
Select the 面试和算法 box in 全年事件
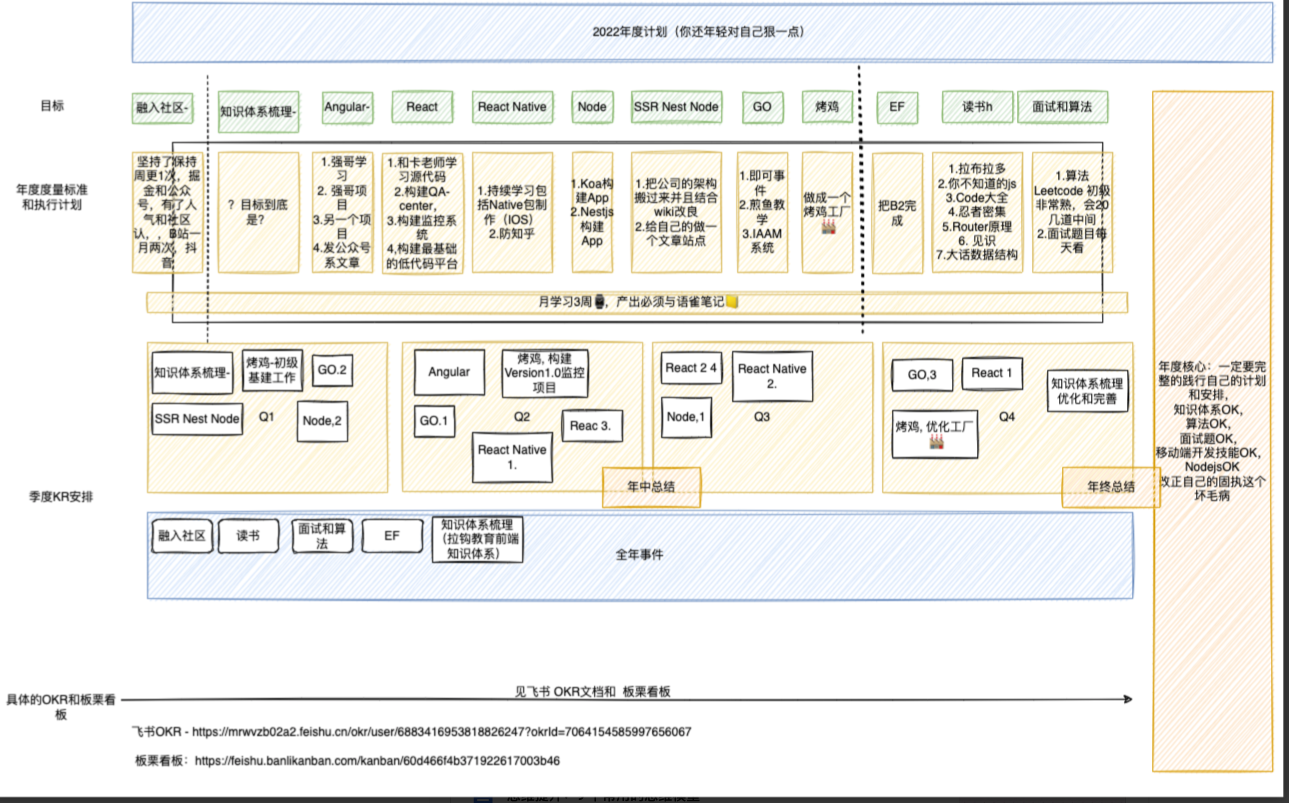(322, 536)
